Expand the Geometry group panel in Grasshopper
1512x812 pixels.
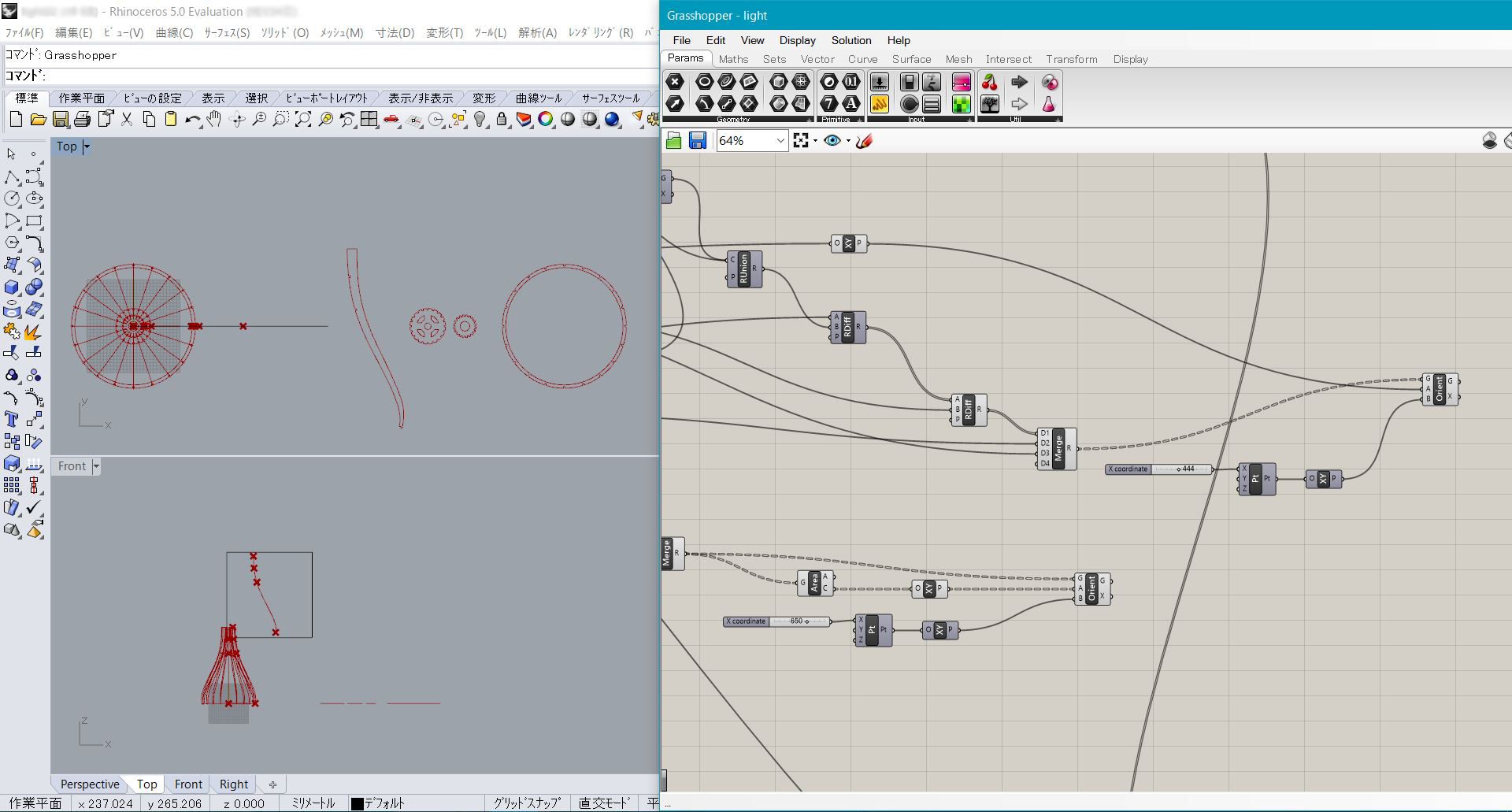click(x=809, y=120)
